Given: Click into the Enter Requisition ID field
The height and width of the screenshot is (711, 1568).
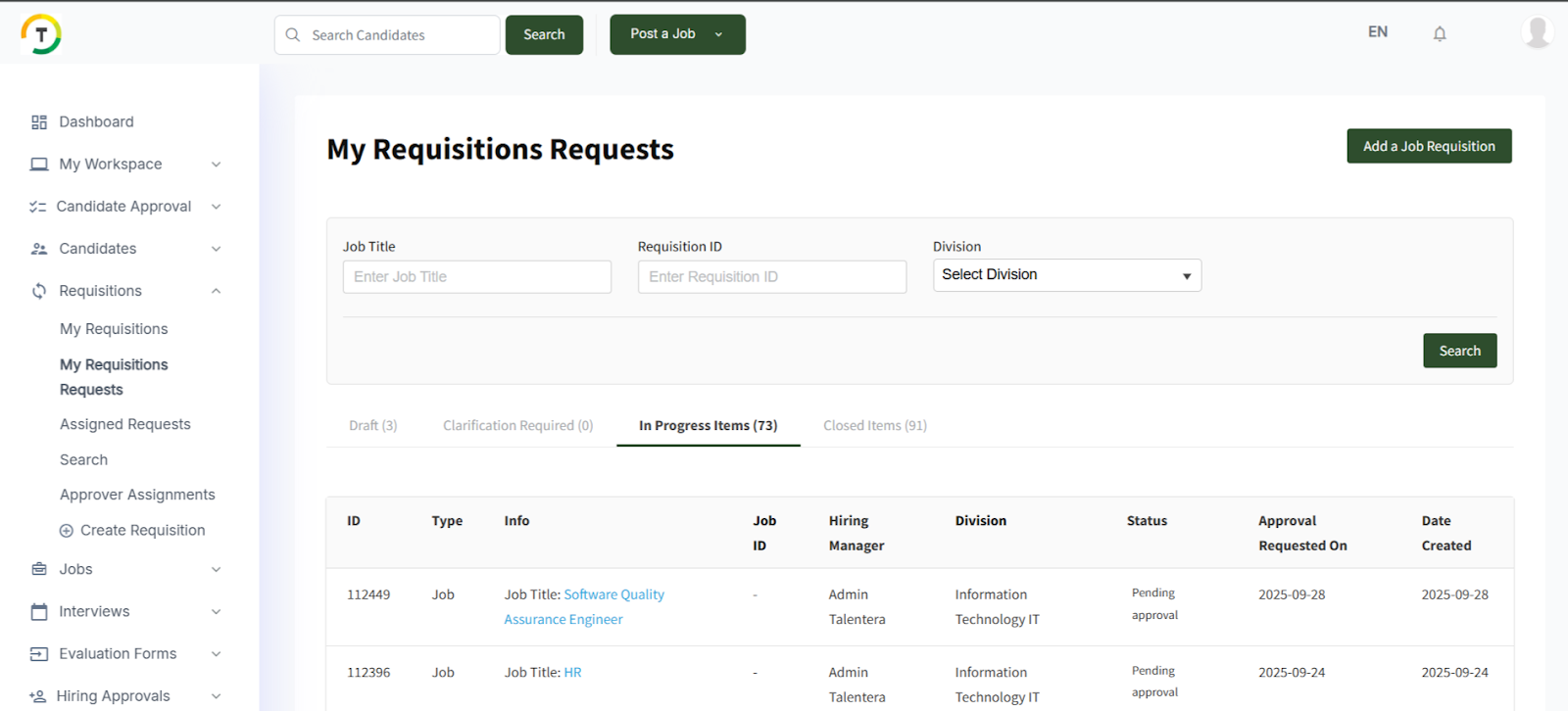Looking at the screenshot, I should pyautogui.click(x=771, y=277).
